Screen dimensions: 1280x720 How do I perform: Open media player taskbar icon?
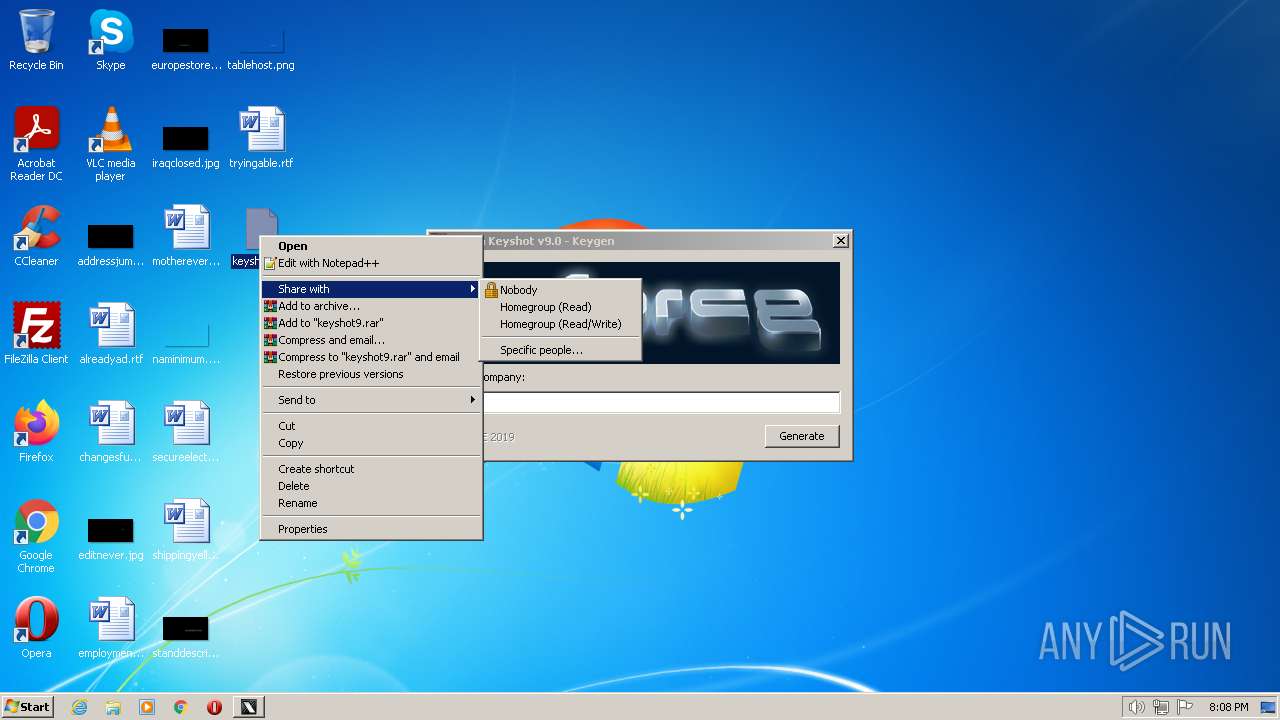coord(147,707)
